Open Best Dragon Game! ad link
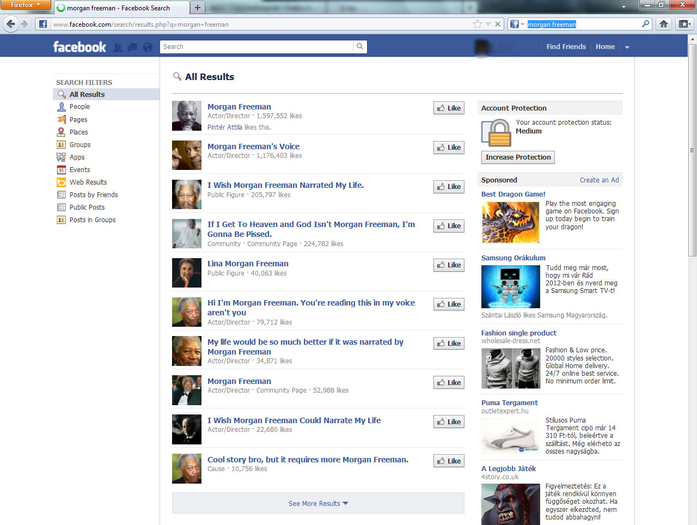The height and width of the screenshot is (525, 697). click(513, 194)
